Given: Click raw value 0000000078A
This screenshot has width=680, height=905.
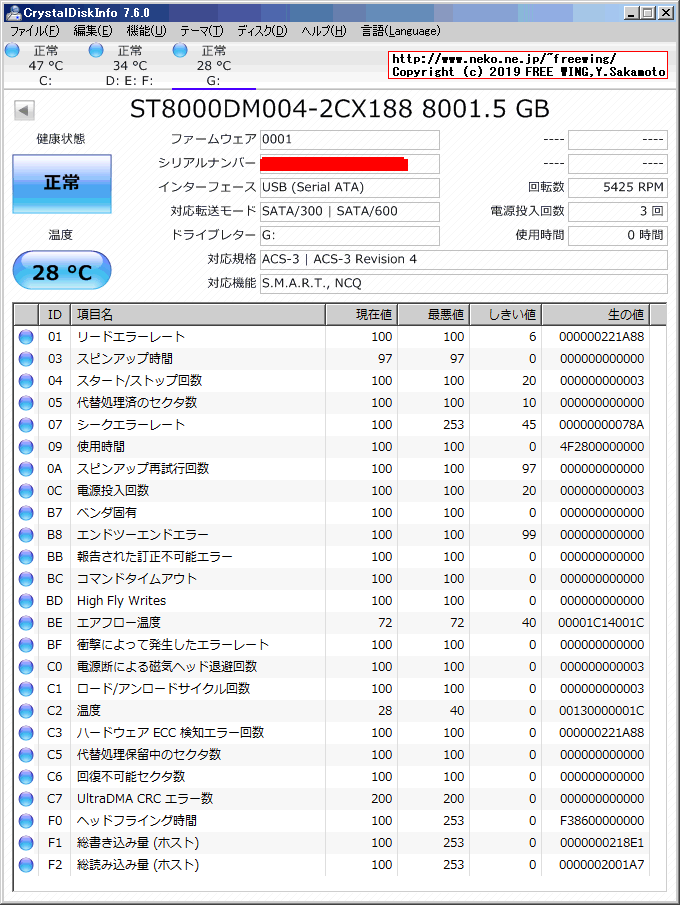Looking at the screenshot, I should (x=601, y=425).
